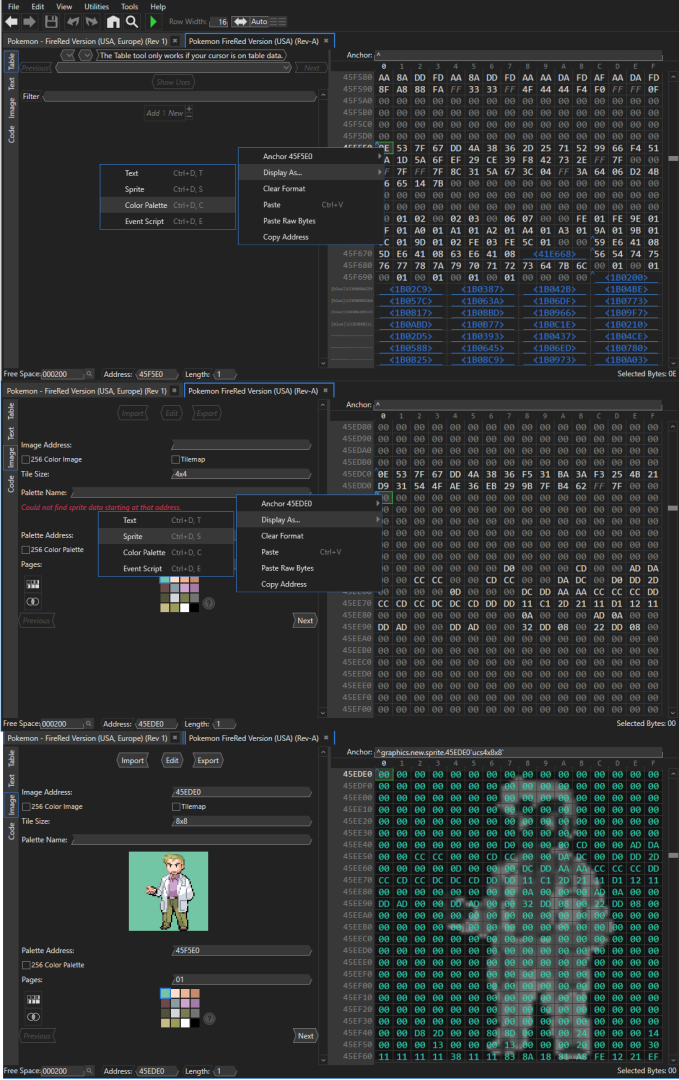Select teal-green palette swatch in bottom panel

click(x=165, y=993)
